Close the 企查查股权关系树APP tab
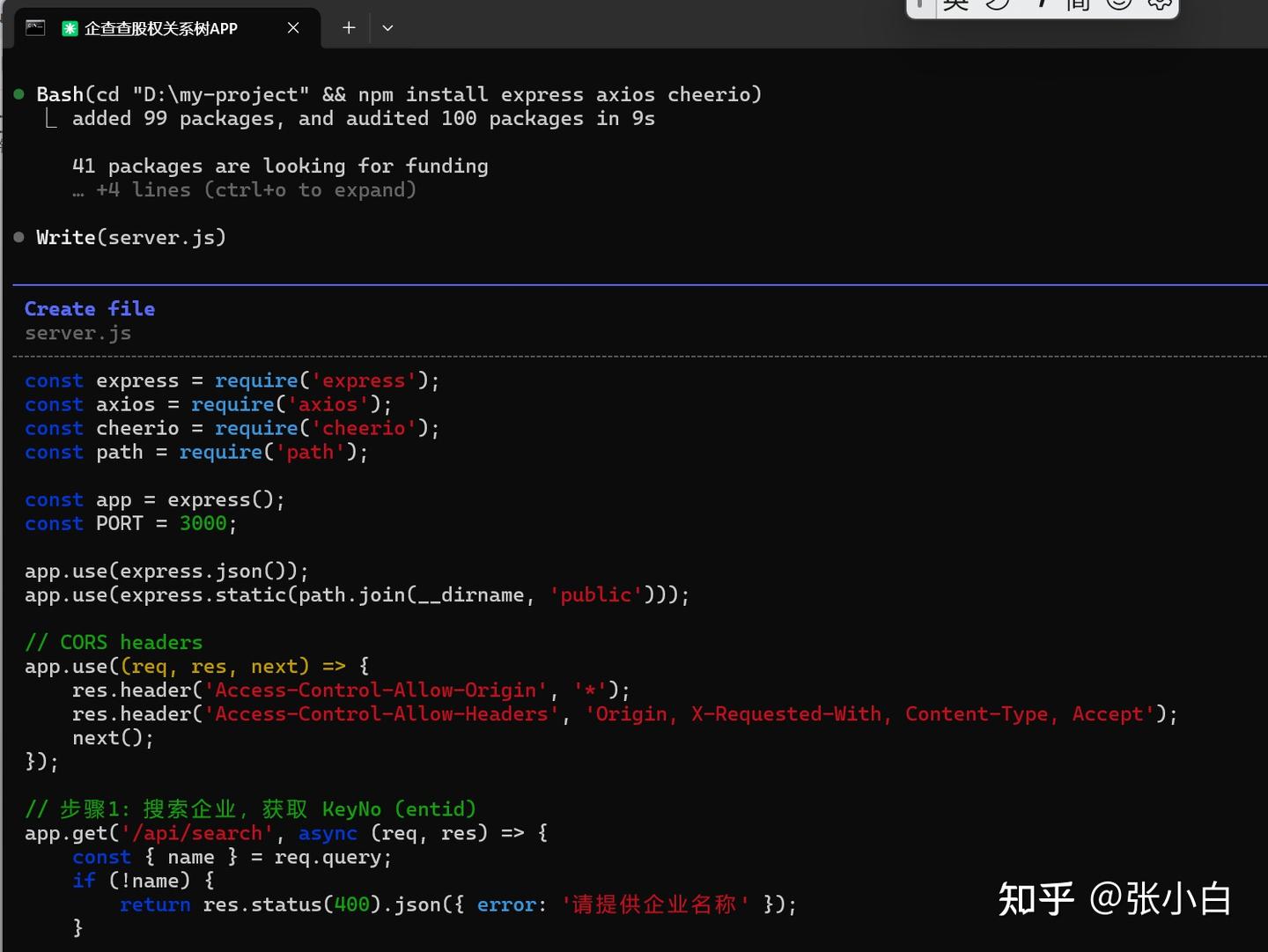 (x=293, y=27)
